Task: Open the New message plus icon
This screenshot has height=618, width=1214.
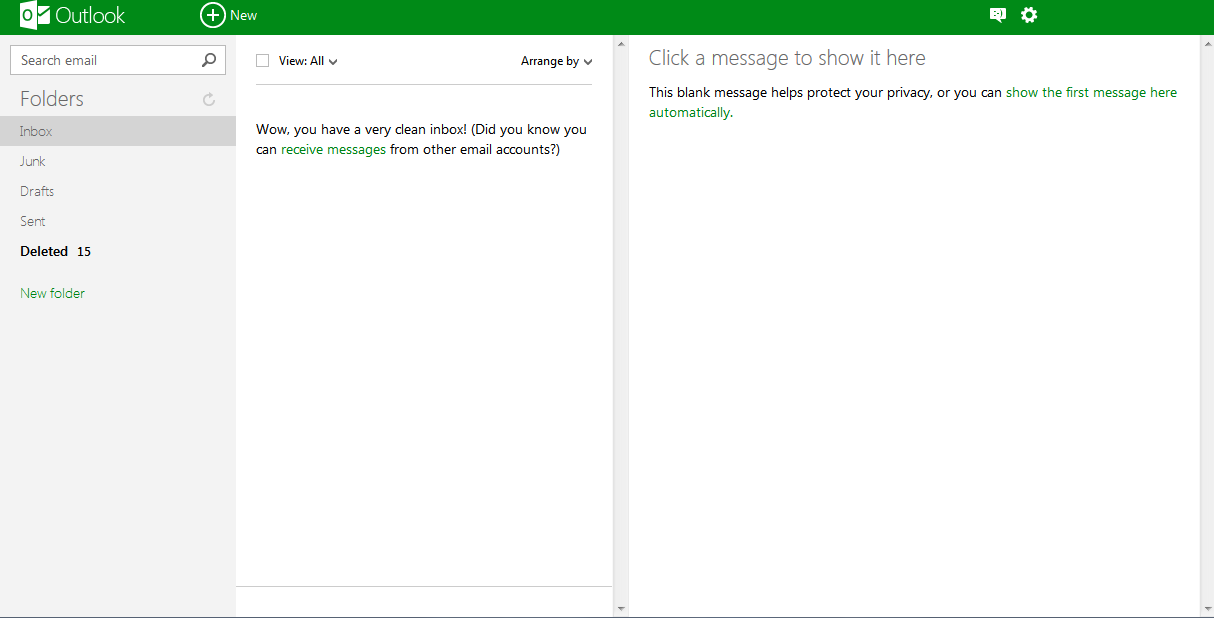Action: (212, 15)
